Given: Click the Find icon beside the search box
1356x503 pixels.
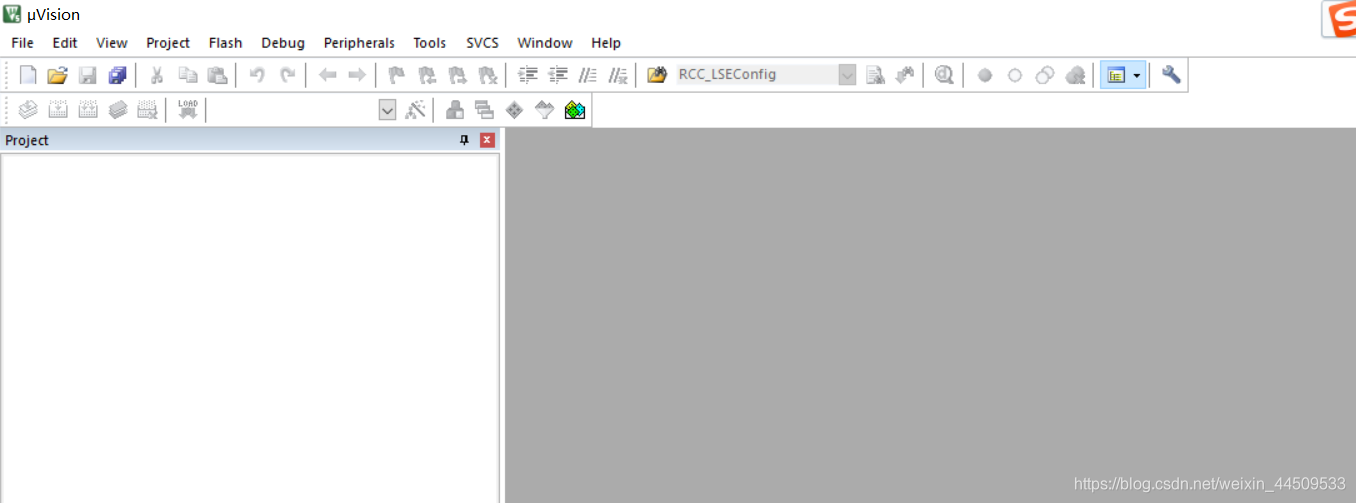Looking at the screenshot, I should (x=875, y=75).
